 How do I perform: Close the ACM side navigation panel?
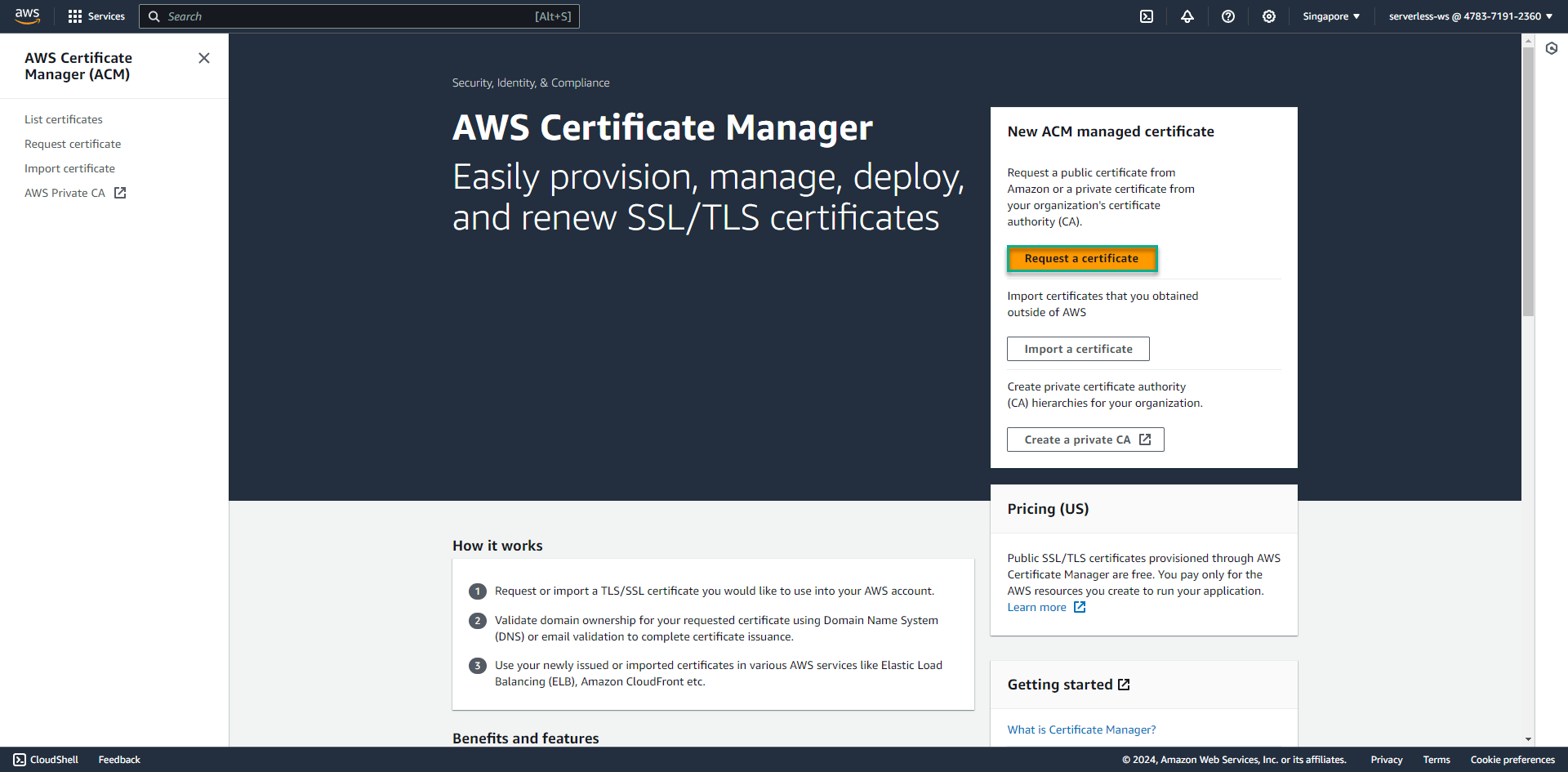pyautogui.click(x=204, y=58)
